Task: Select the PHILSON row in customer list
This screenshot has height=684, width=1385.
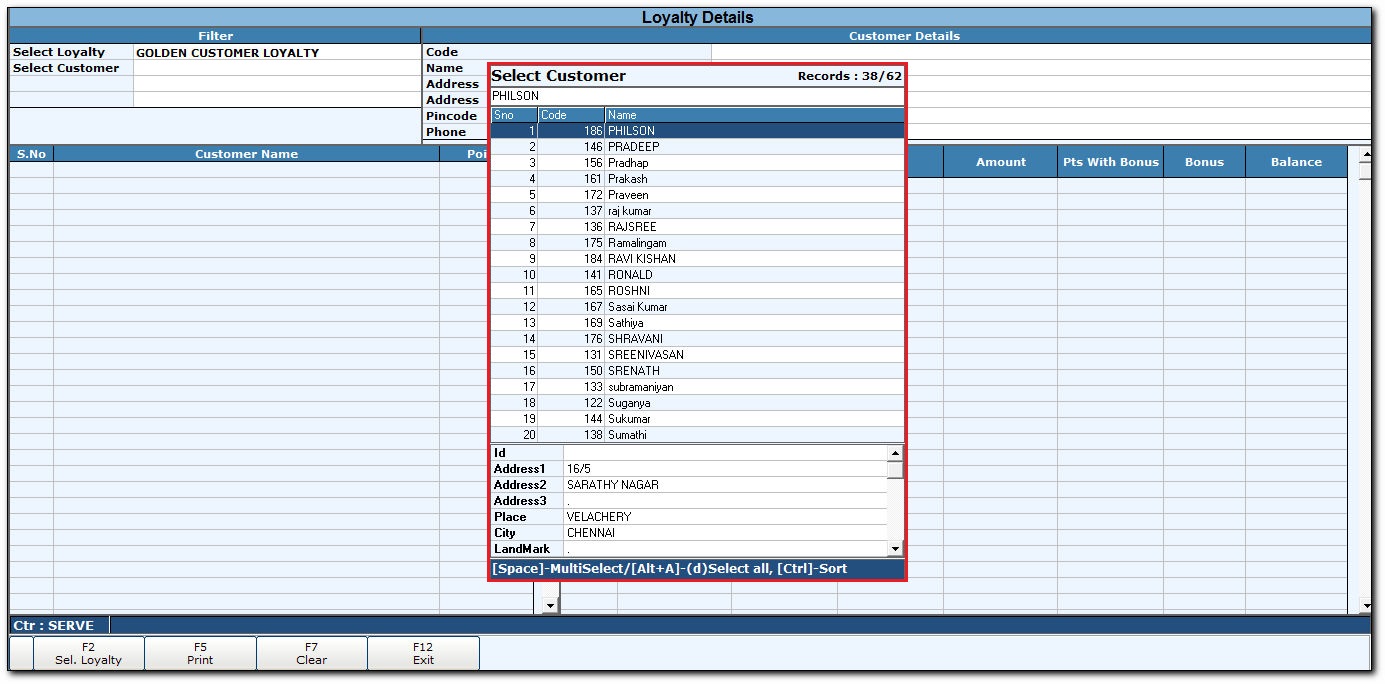Action: point(697,131)
